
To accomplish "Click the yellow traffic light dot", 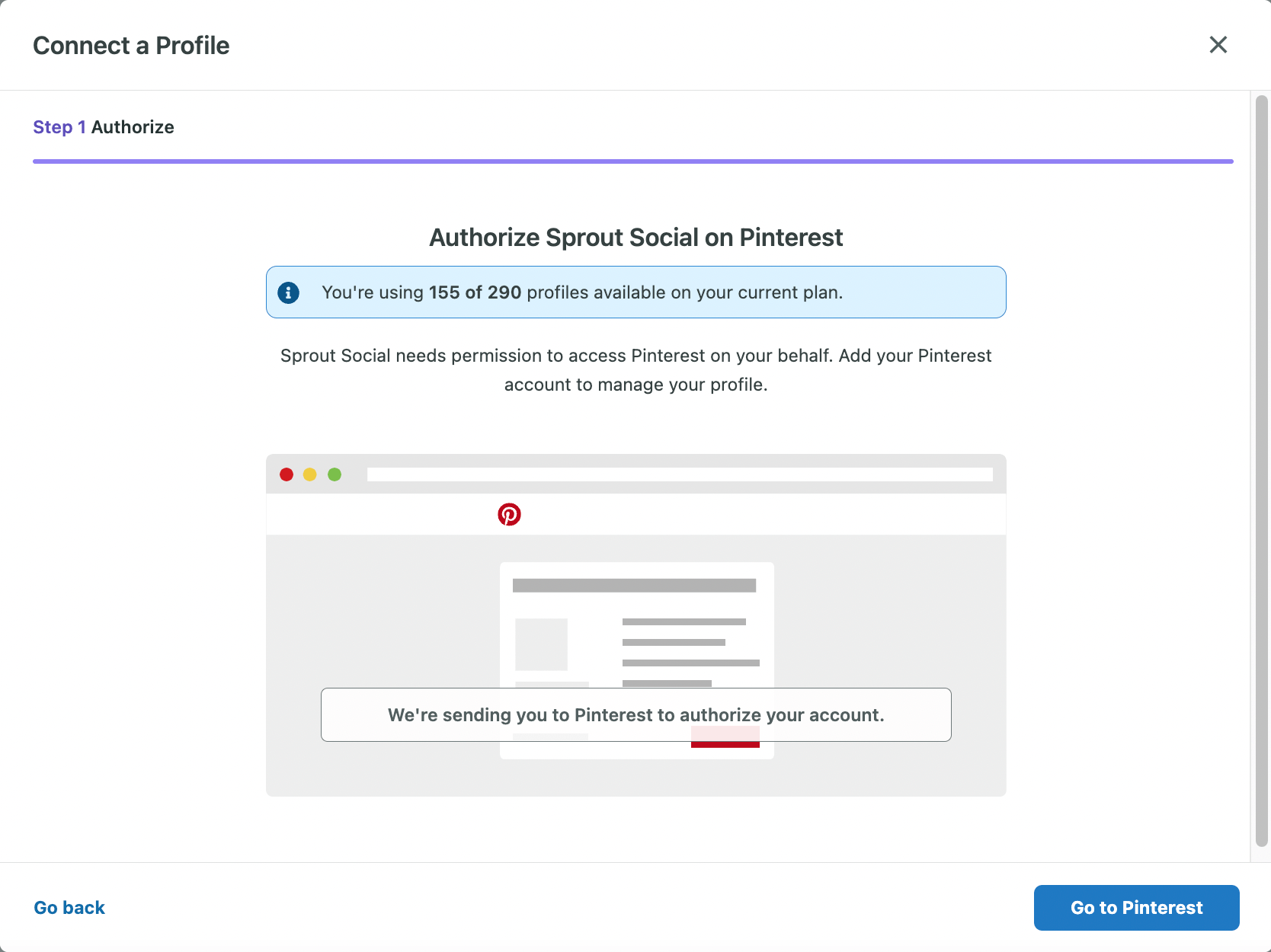I will (x=310, y=474).
